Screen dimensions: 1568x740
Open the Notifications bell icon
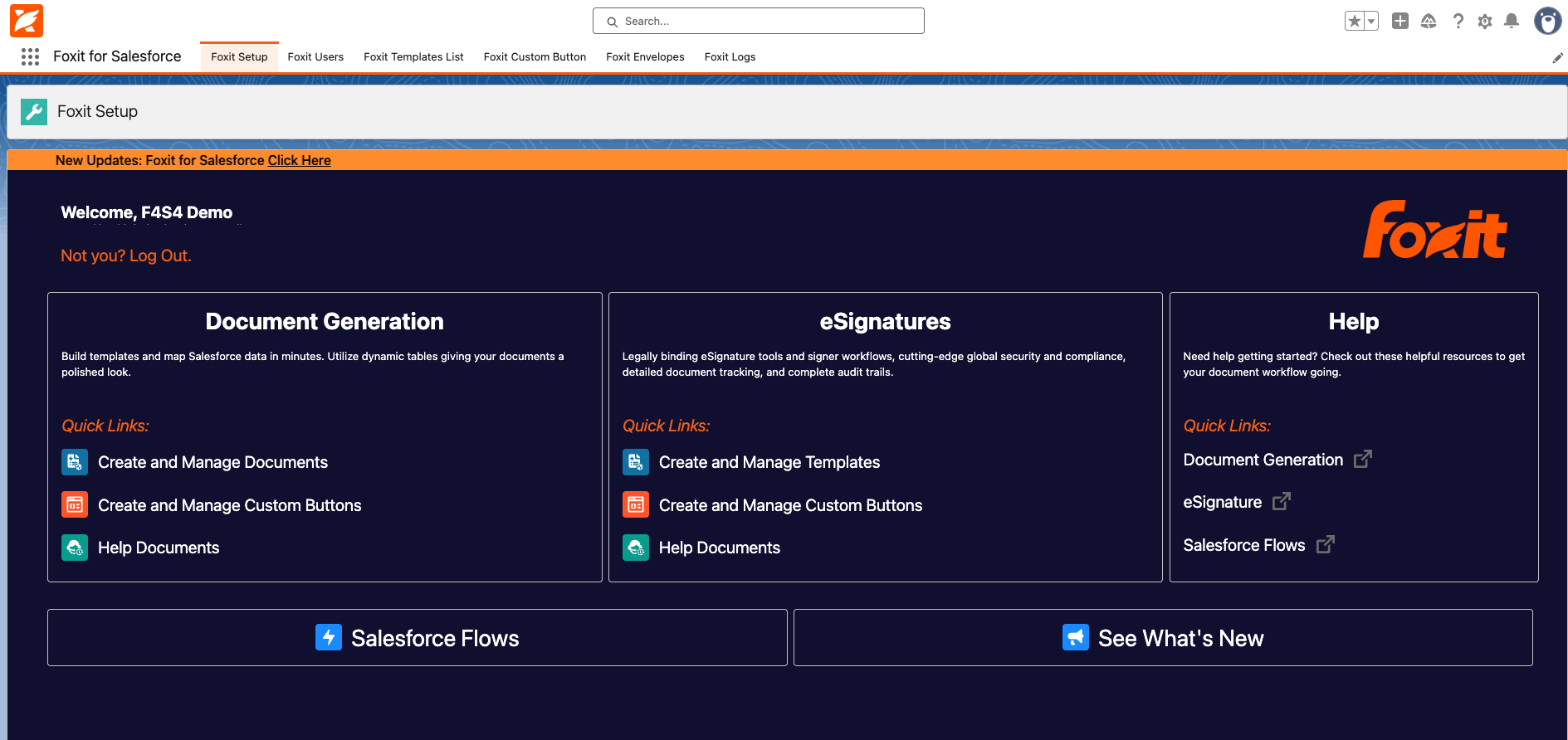(x=1512, y=21)
